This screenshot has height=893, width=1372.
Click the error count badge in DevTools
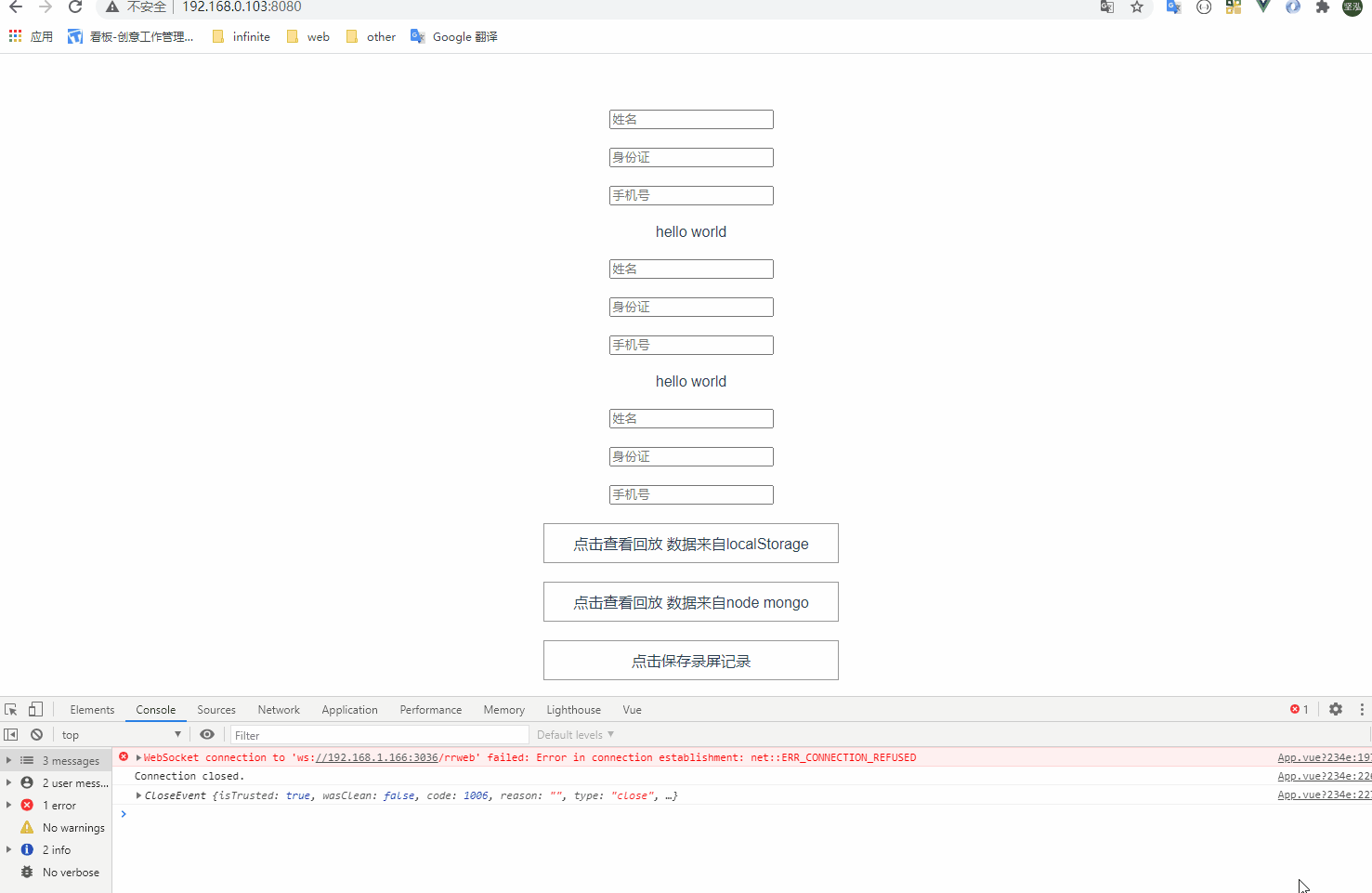pyautogui.click(x=1300, y=709)
